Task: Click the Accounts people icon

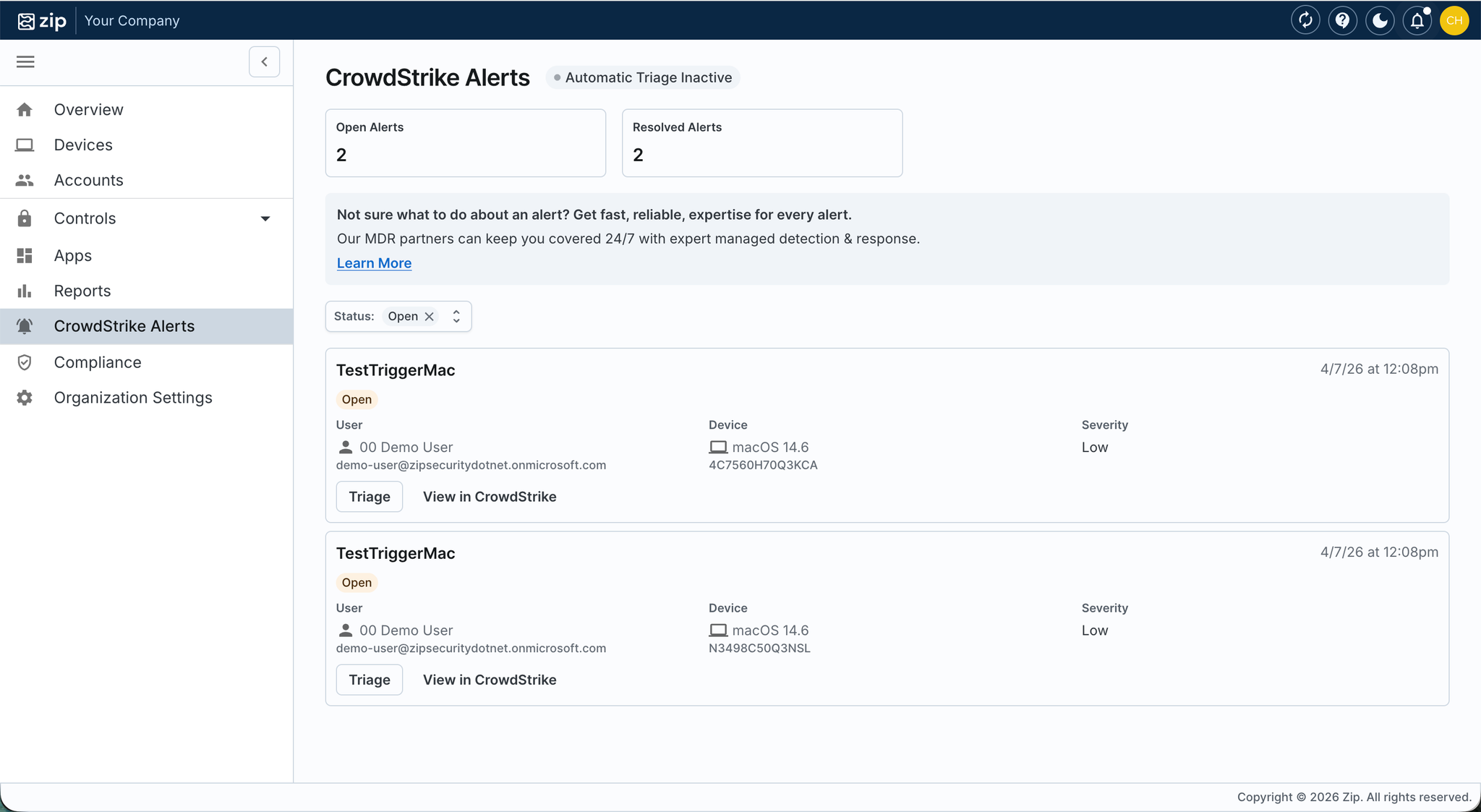Action: (25, 180)
